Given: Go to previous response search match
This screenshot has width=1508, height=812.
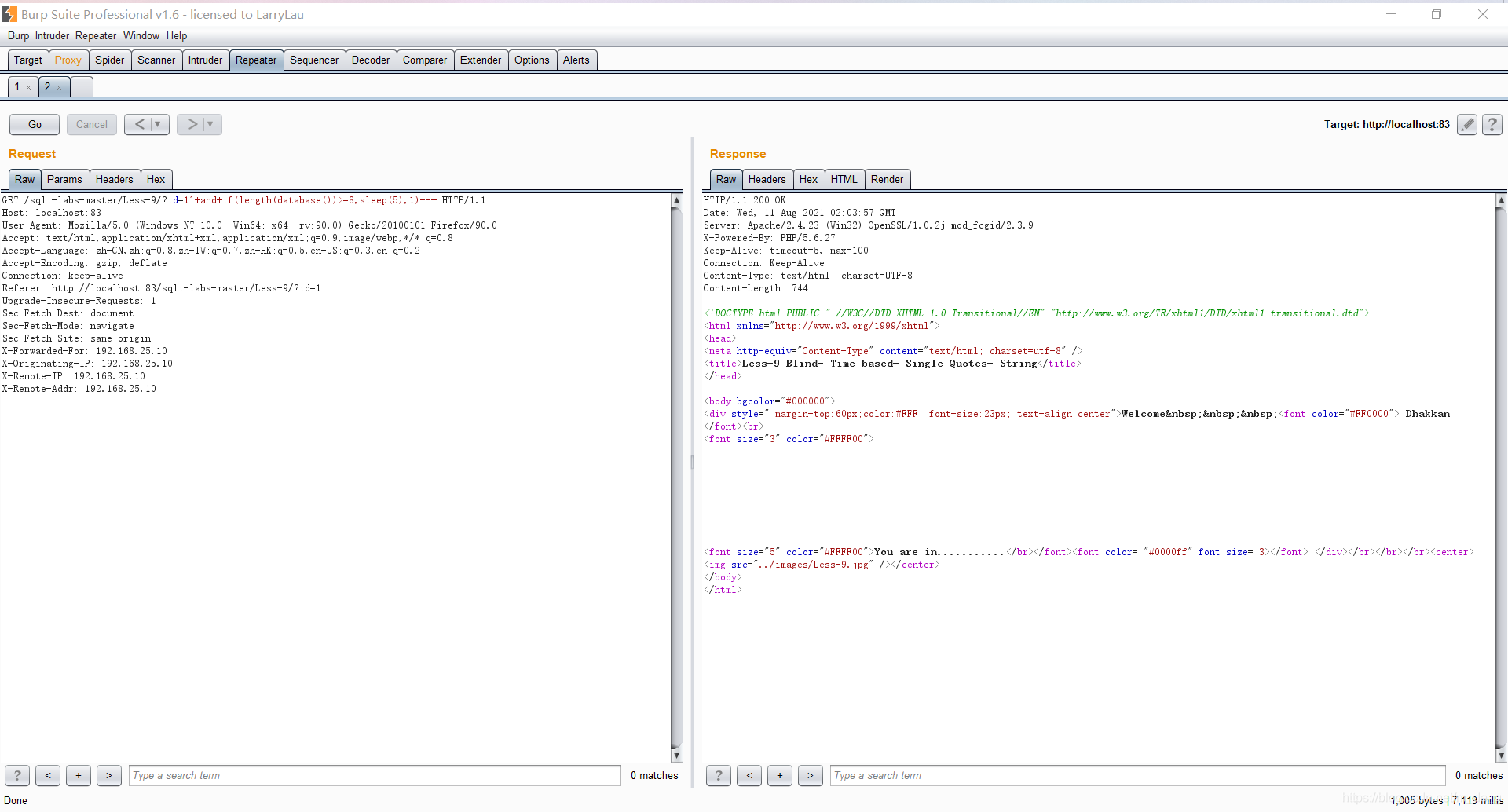Looking at the screenshot, I should 749,775.
